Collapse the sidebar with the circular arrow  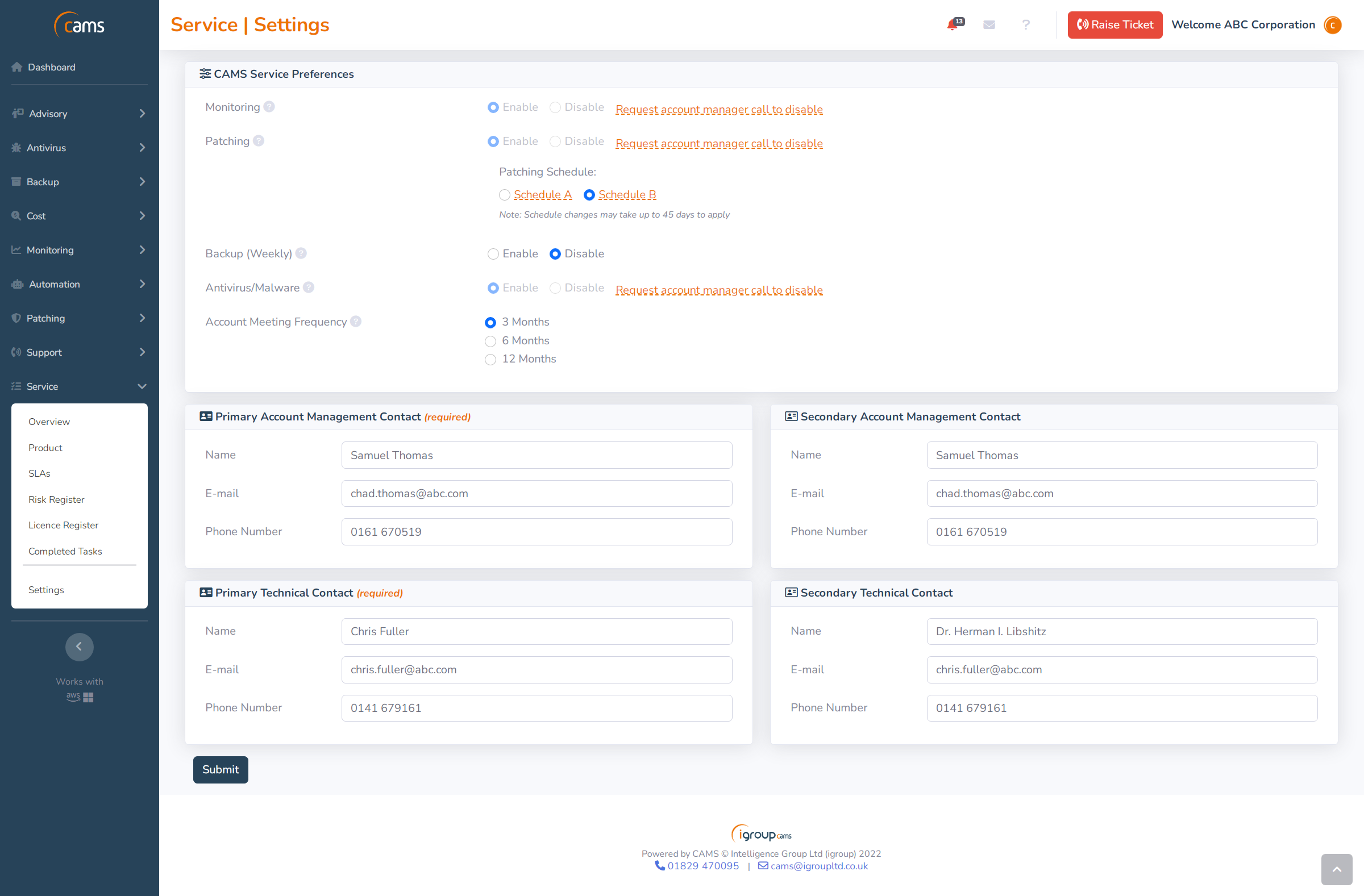pos(79,647)
